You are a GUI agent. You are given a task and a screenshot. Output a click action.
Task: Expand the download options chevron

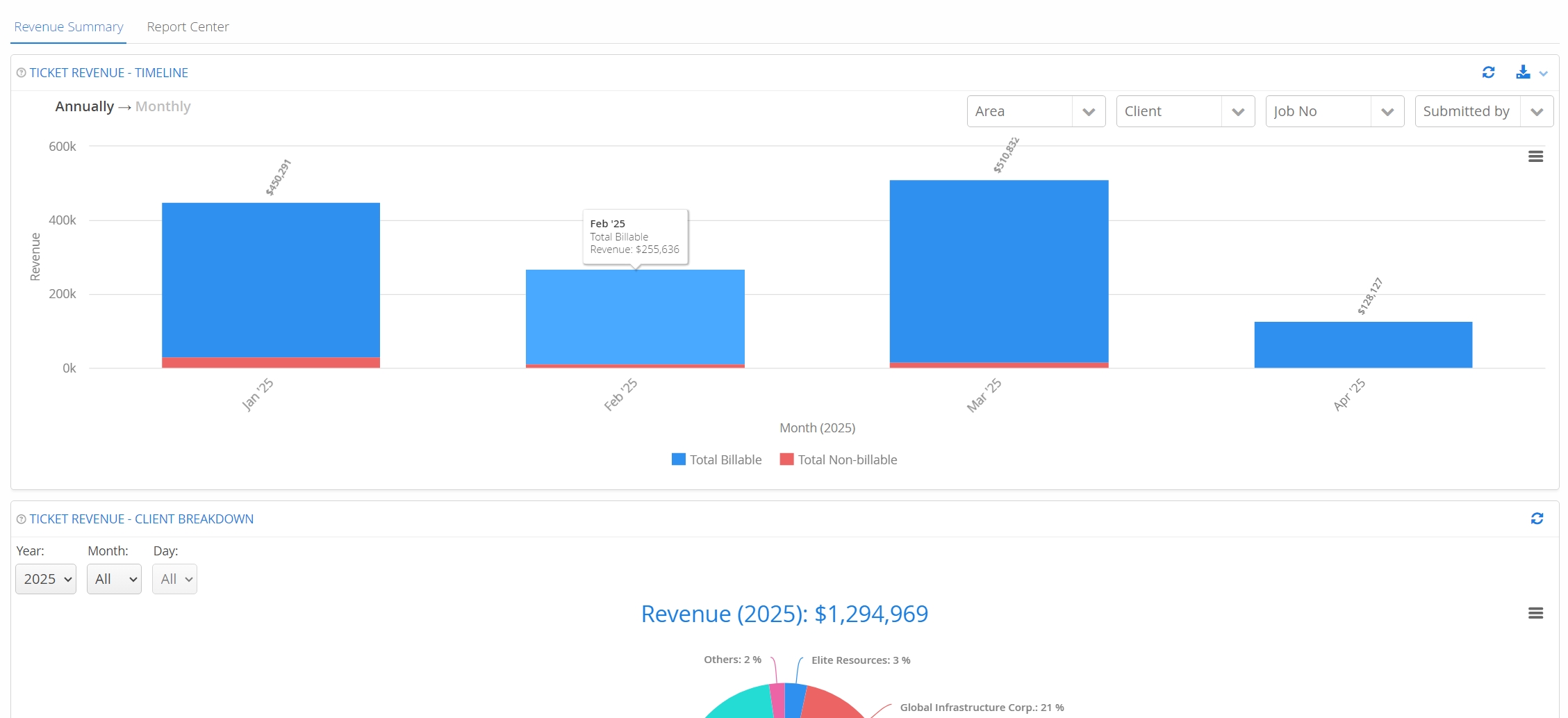[x=1544, y=74]
